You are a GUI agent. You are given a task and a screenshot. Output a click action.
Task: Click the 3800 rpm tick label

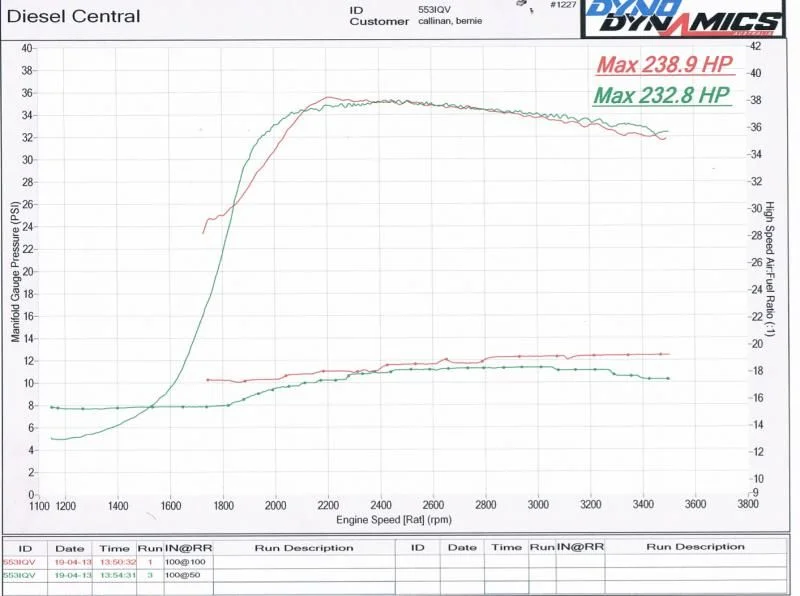coord(746,506)
